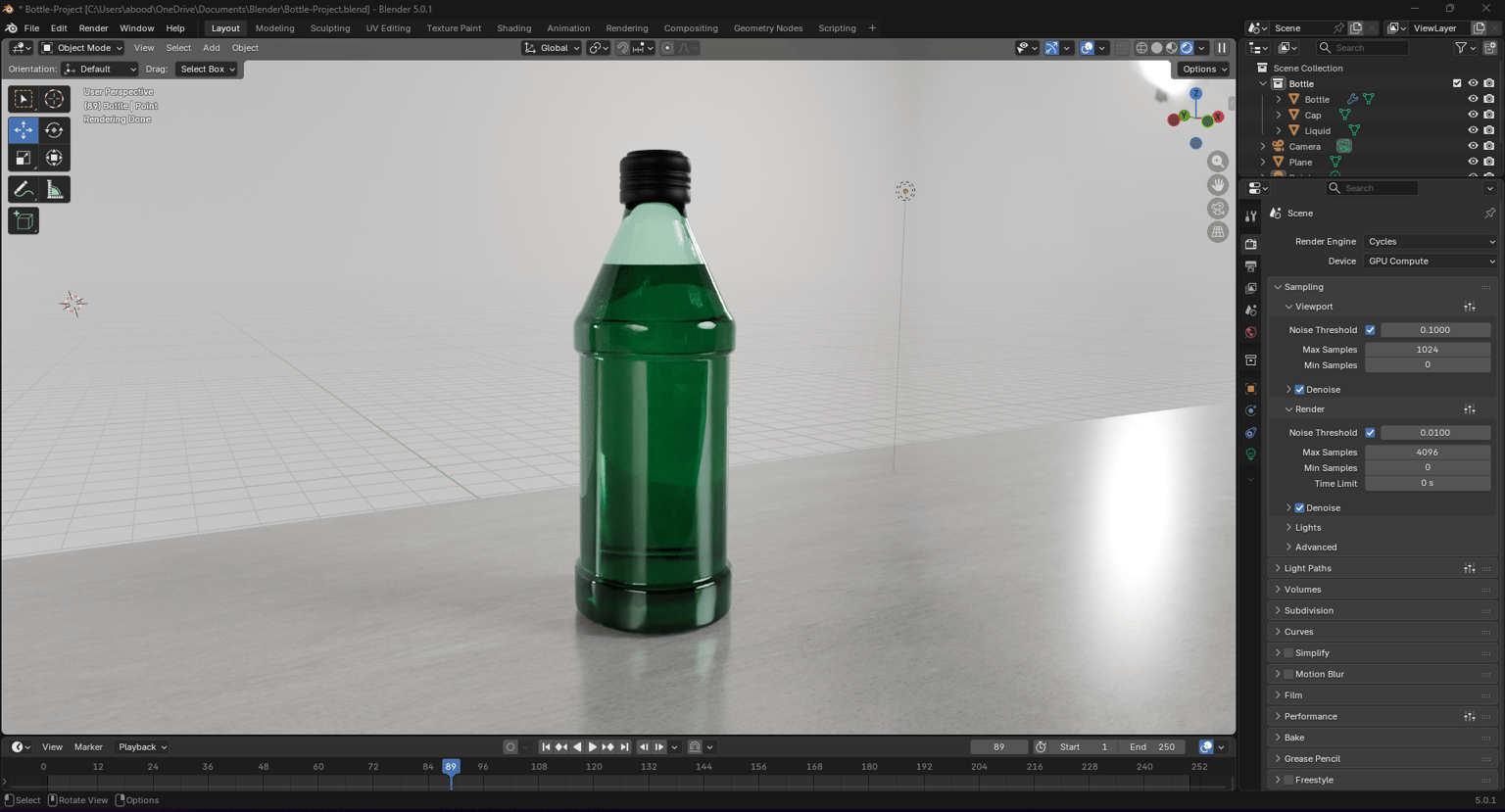
Task: Hide the Cap object in viewport
Action: tap(1473, 115)
